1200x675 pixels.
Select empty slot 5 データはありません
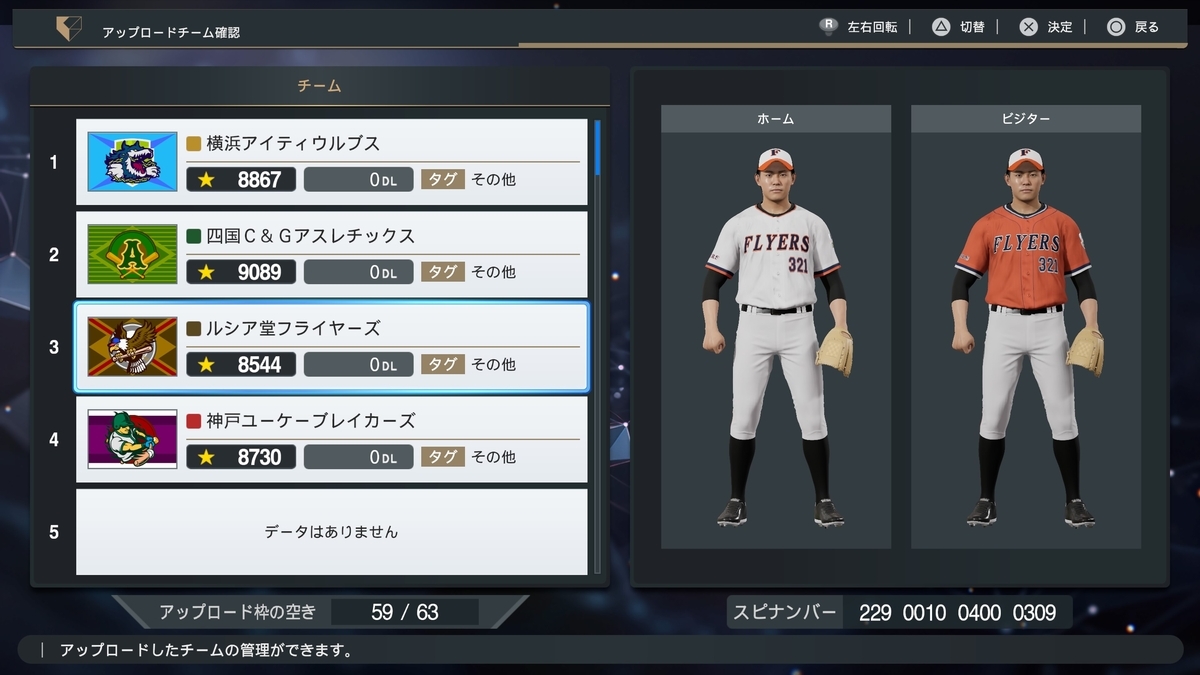331,532
